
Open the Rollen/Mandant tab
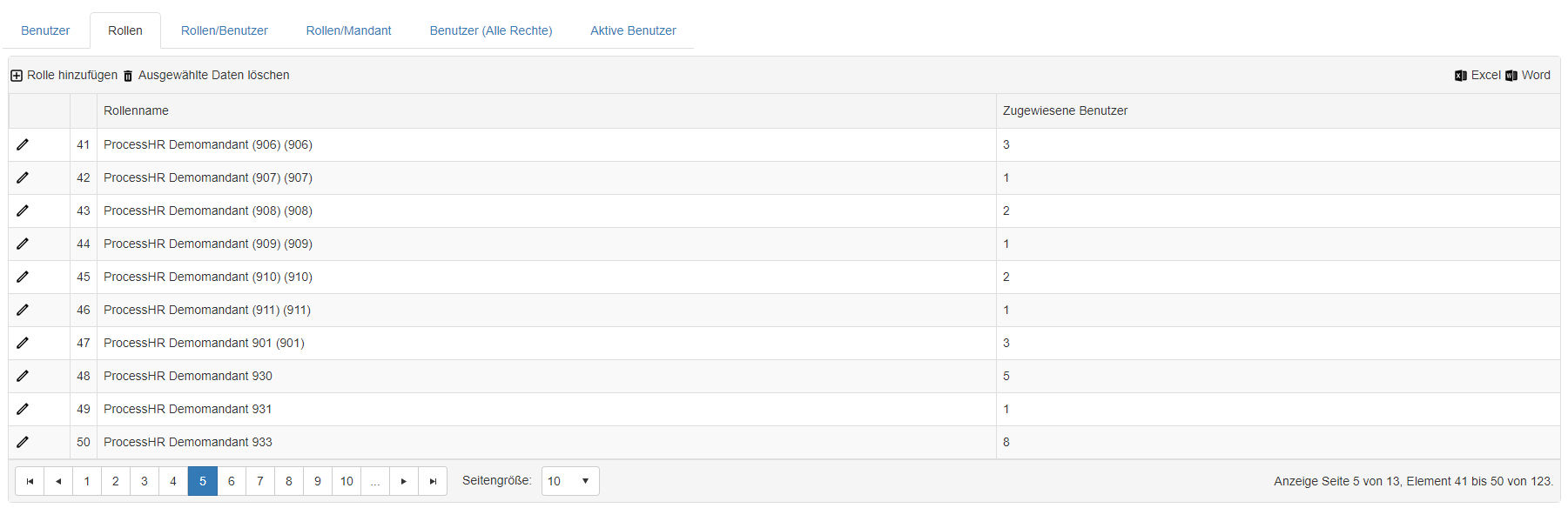point(348,30)
